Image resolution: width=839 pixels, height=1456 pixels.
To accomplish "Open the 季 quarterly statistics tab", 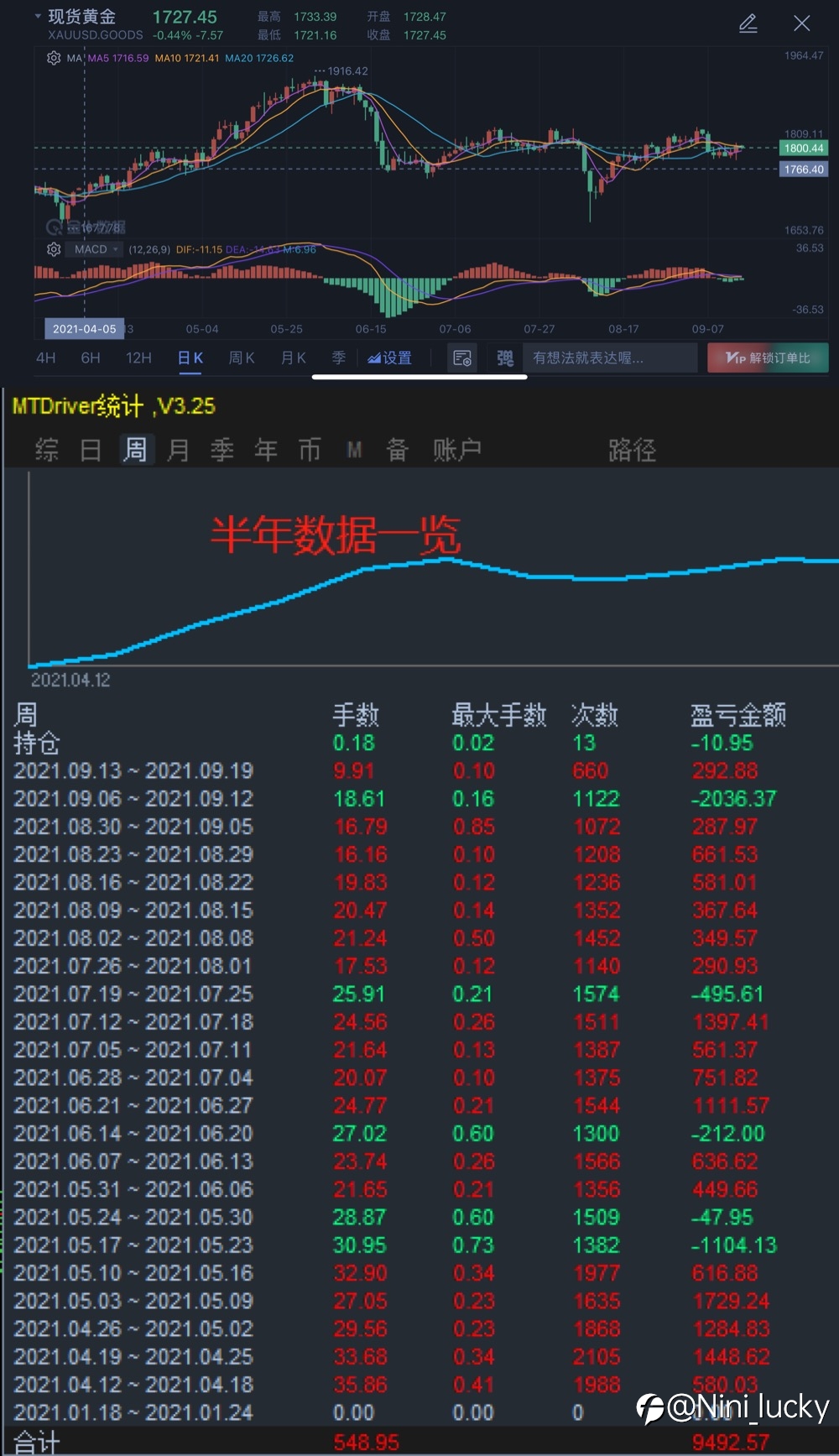I will point(221,451).
